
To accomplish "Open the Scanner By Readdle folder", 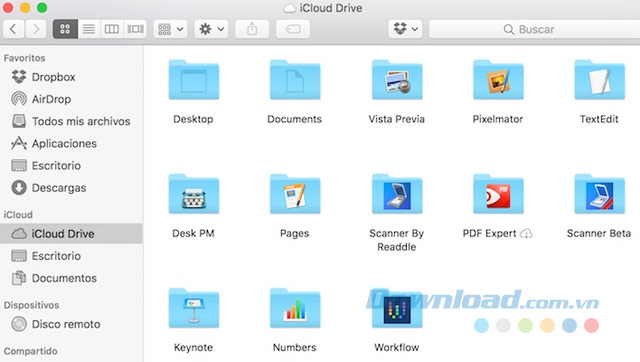I will tap(397, 194).
